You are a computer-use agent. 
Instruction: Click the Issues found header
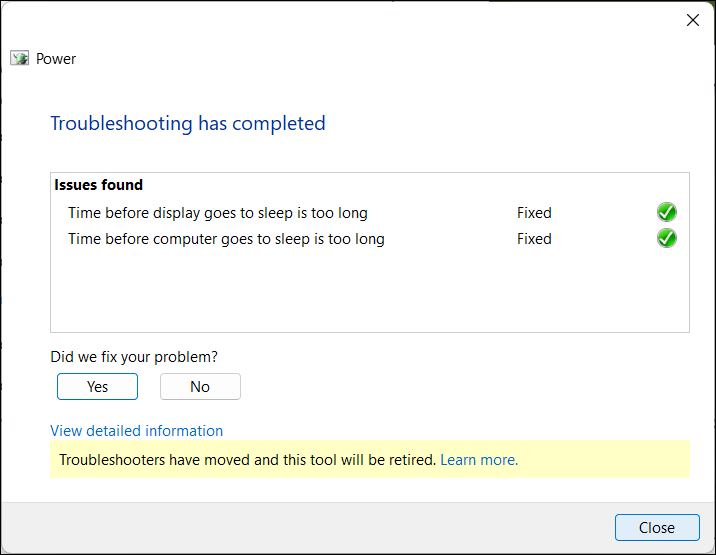tap(98, 185)
